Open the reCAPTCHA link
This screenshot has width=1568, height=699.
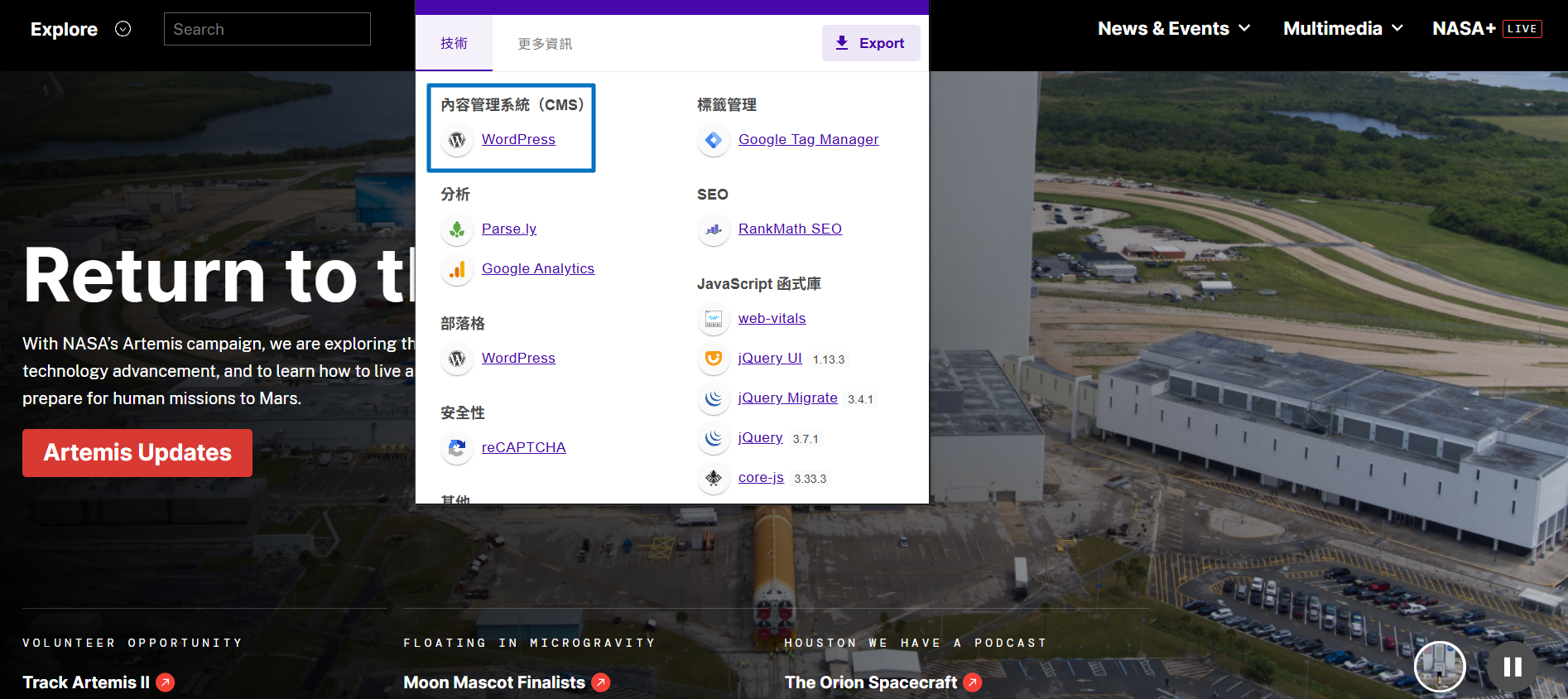tap(524, 447)
